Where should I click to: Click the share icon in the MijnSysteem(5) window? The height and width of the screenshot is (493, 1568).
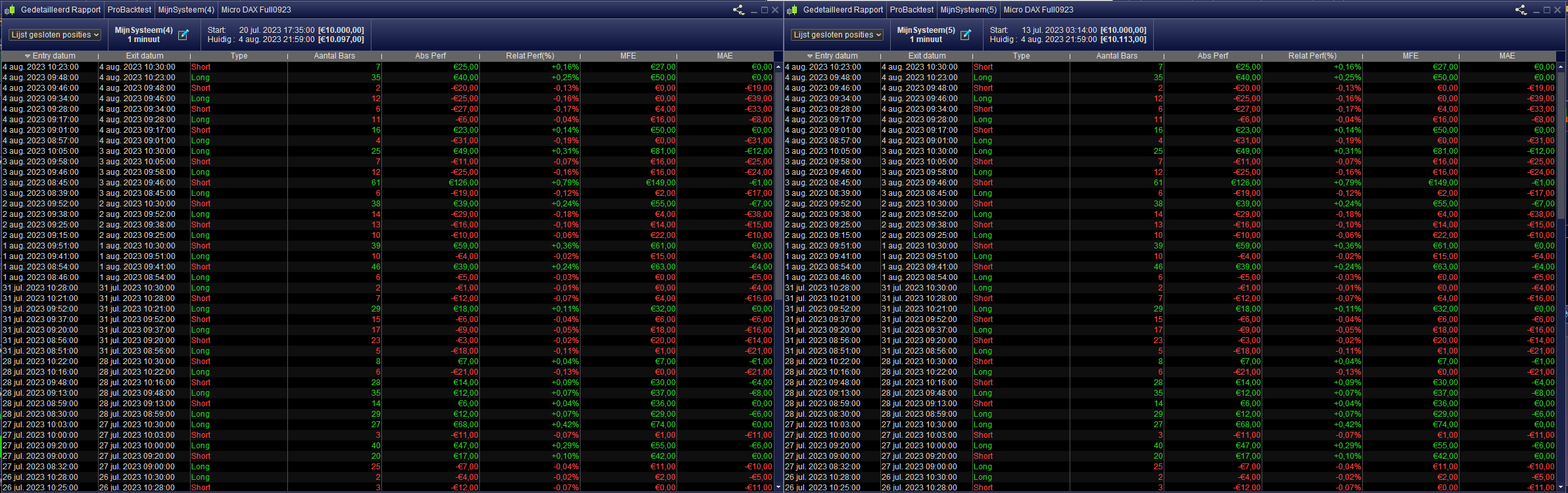tap(1521, 10)
